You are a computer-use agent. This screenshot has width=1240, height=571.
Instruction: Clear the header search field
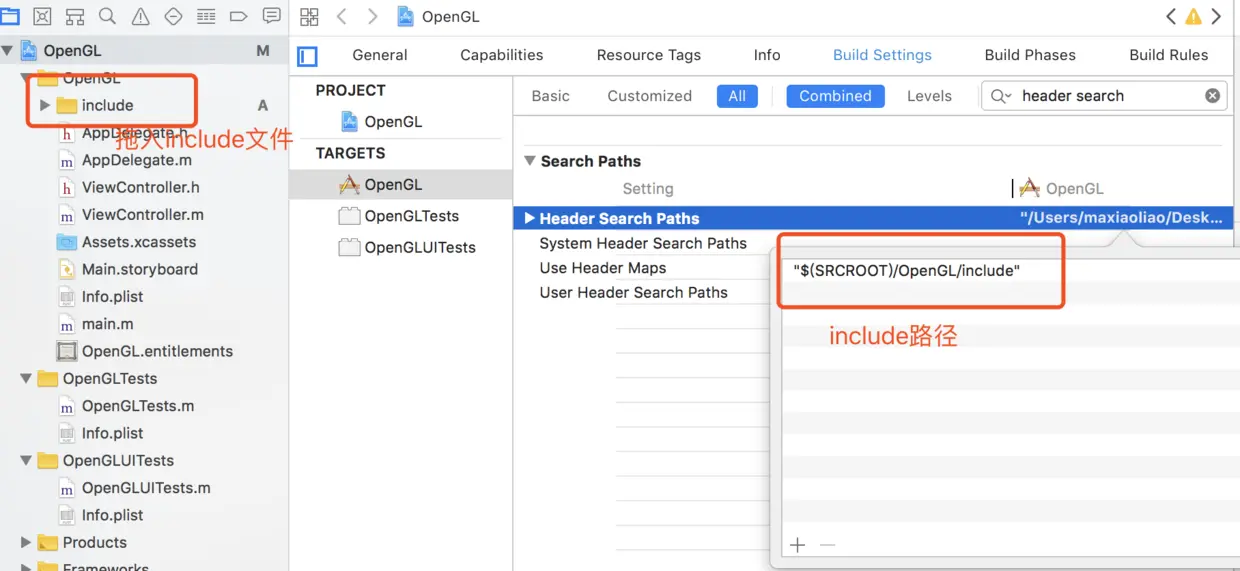click(x=1212, y=96)
